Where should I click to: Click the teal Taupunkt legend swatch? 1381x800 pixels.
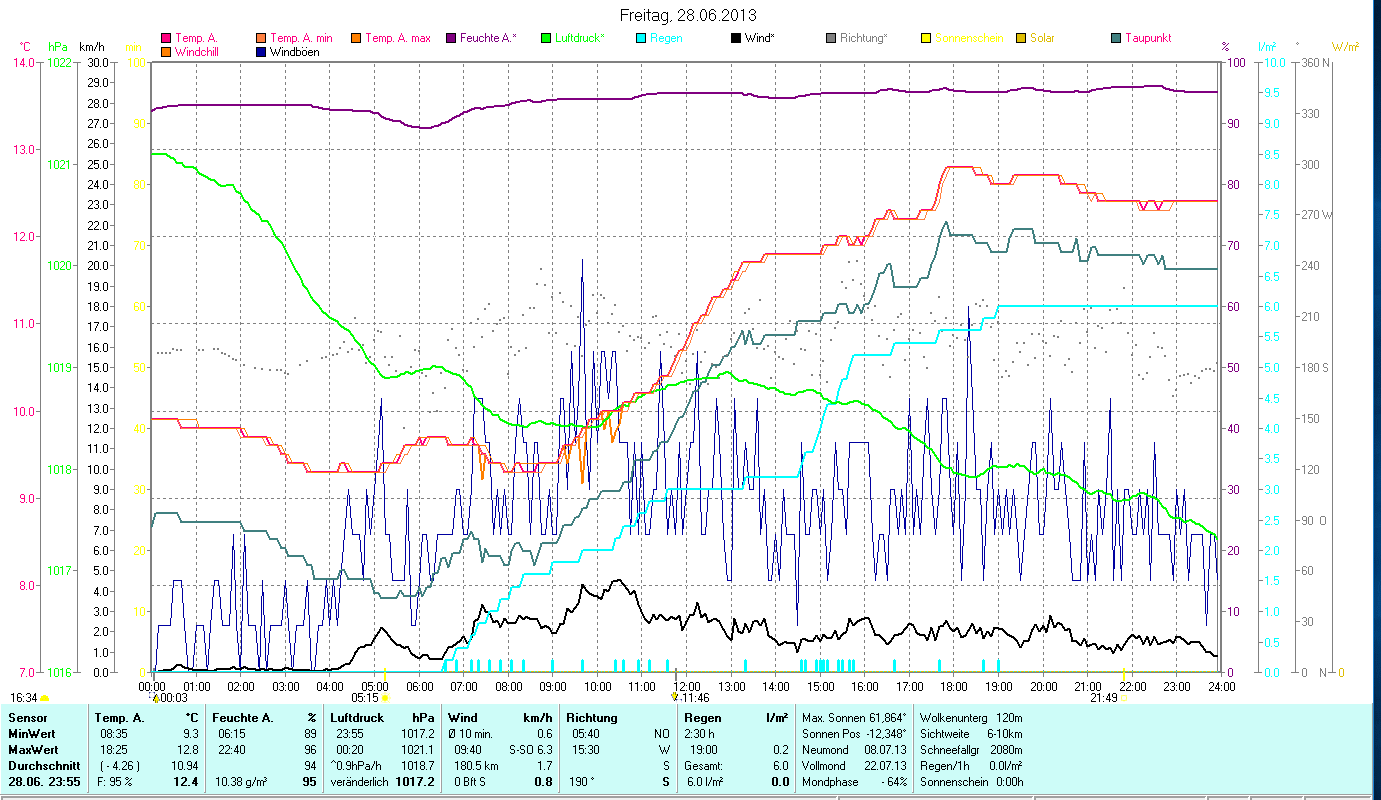click(1115, 39)
